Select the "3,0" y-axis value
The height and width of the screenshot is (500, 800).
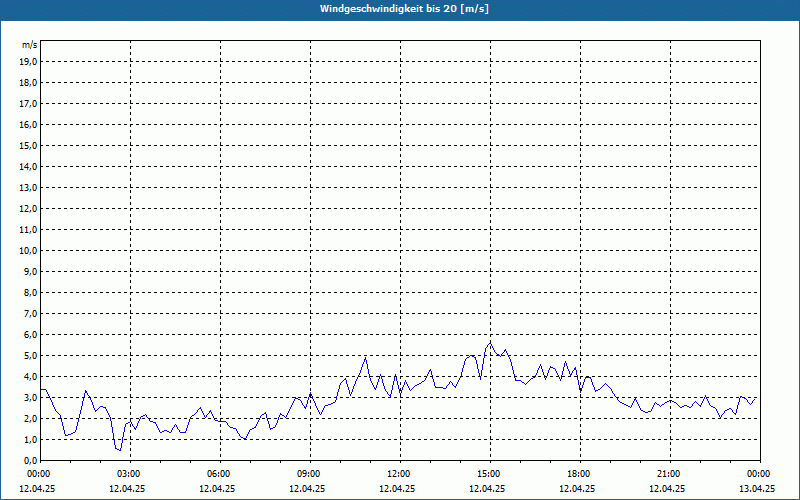(31, 397)
